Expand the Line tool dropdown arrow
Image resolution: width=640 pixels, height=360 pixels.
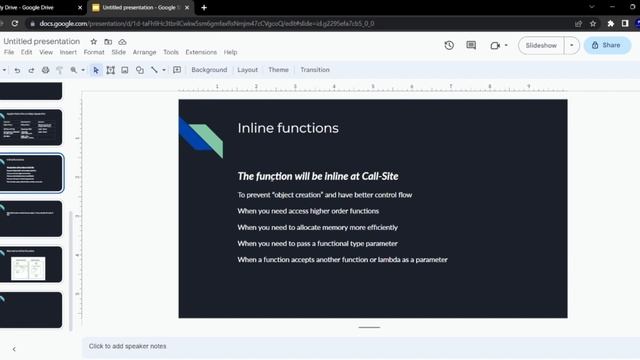[164, 70]
